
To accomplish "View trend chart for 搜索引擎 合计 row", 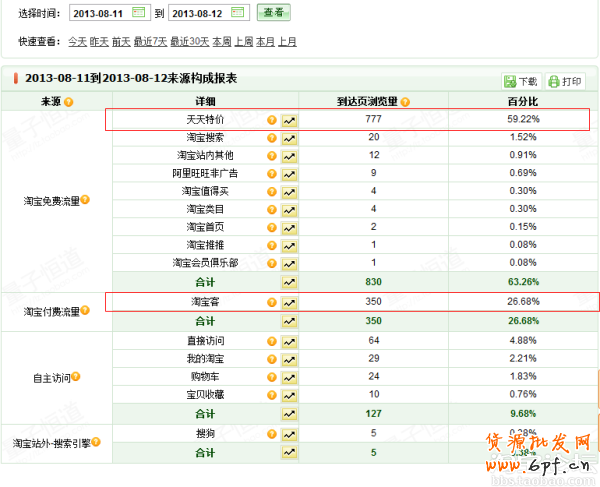I will pyautogui.click(x=289, y=453).
